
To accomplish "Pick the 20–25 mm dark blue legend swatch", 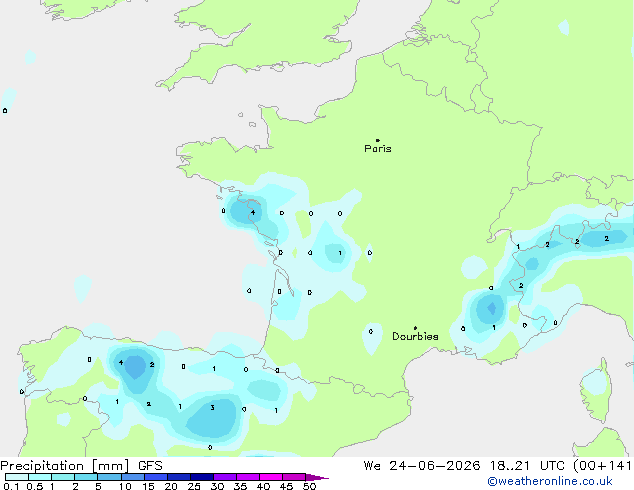I will (179, 477).
